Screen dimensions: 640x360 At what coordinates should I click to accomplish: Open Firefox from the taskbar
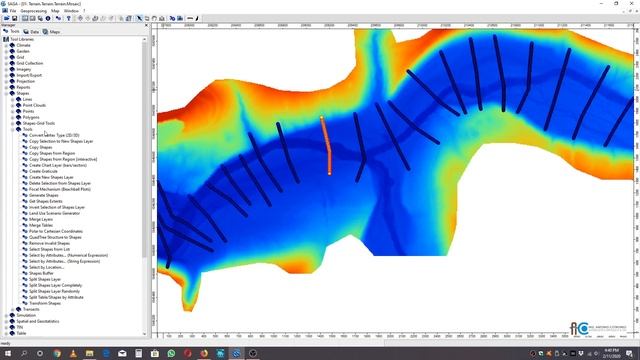pos(204,353)
